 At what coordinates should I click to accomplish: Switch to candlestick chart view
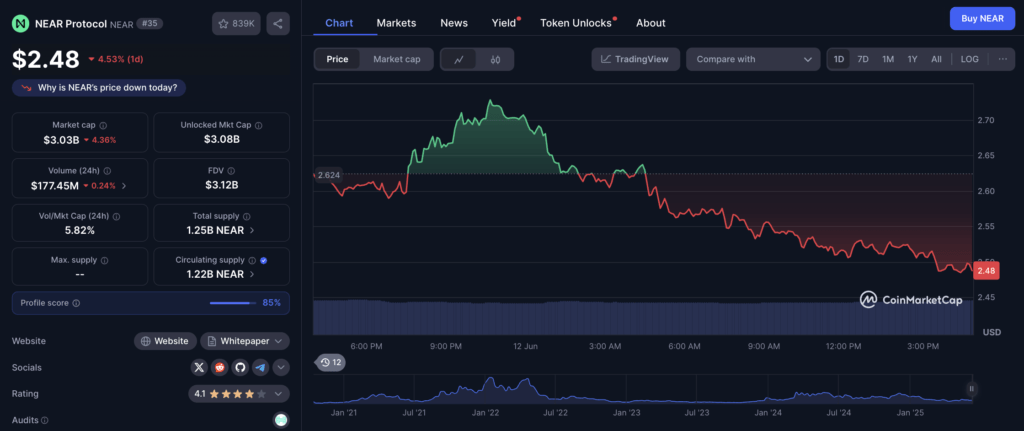tap(495, 59)
